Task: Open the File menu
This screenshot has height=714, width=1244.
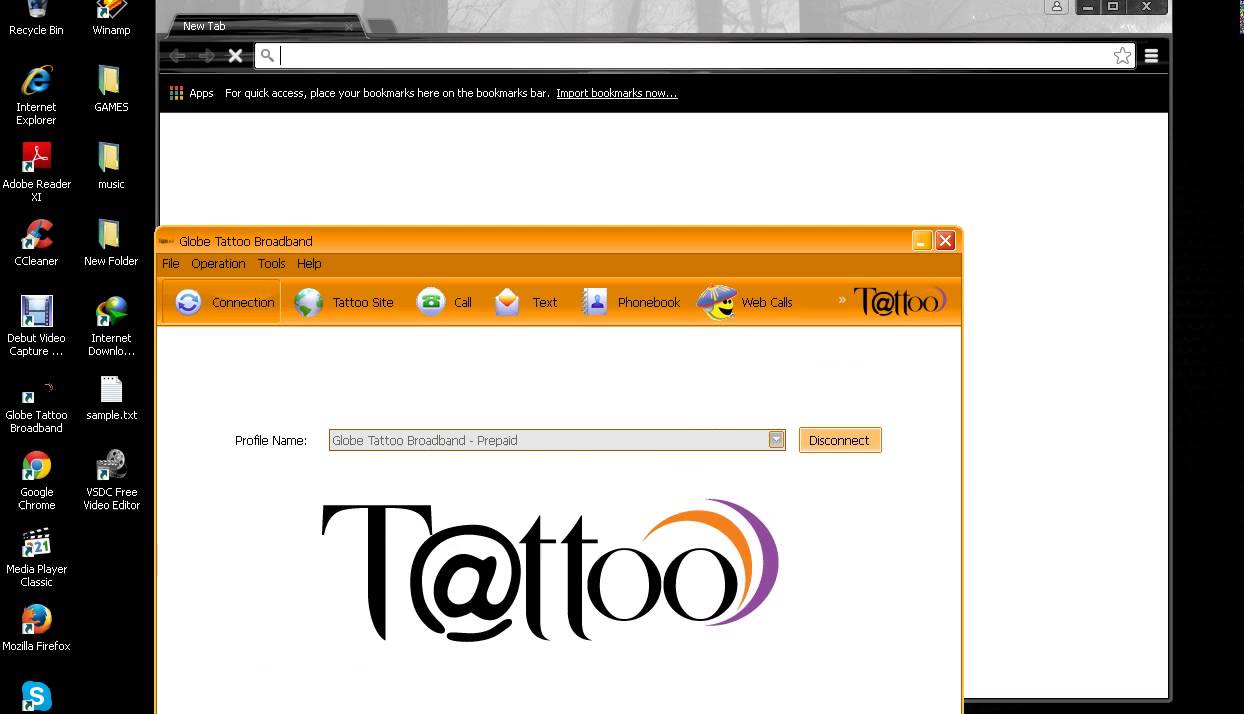Action: click(x=171, y=264)
